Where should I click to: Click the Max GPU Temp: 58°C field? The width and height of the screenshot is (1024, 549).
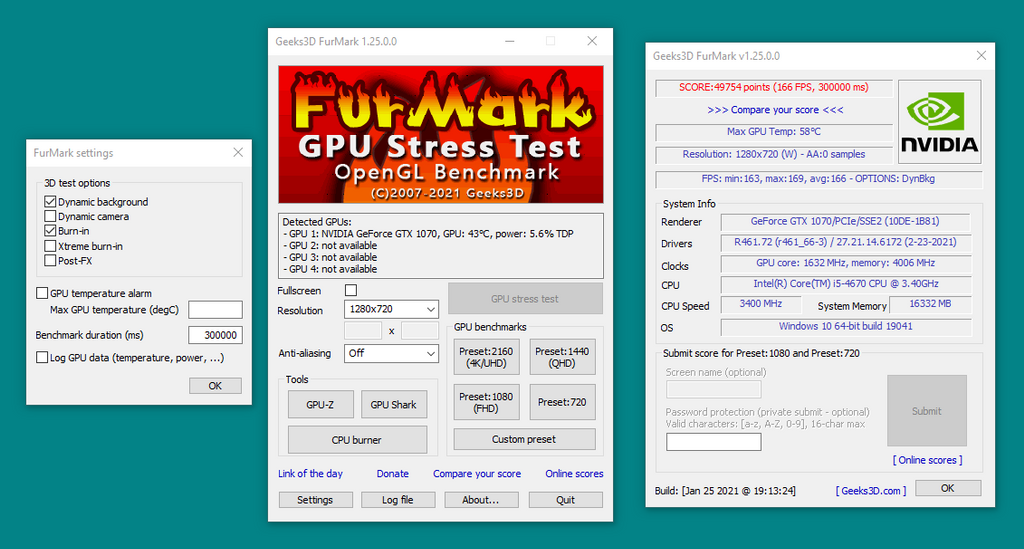774,132
